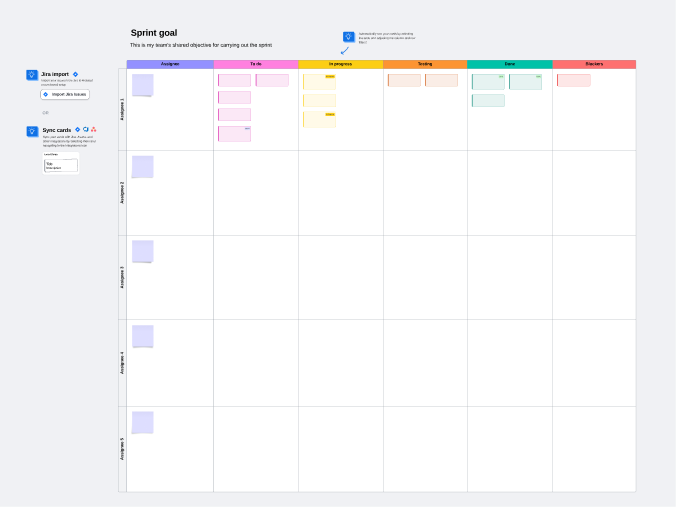Click the lightbulb icon beside Jira import
Image resolution: width=676 pixels, height=507 pixels.
32,75
